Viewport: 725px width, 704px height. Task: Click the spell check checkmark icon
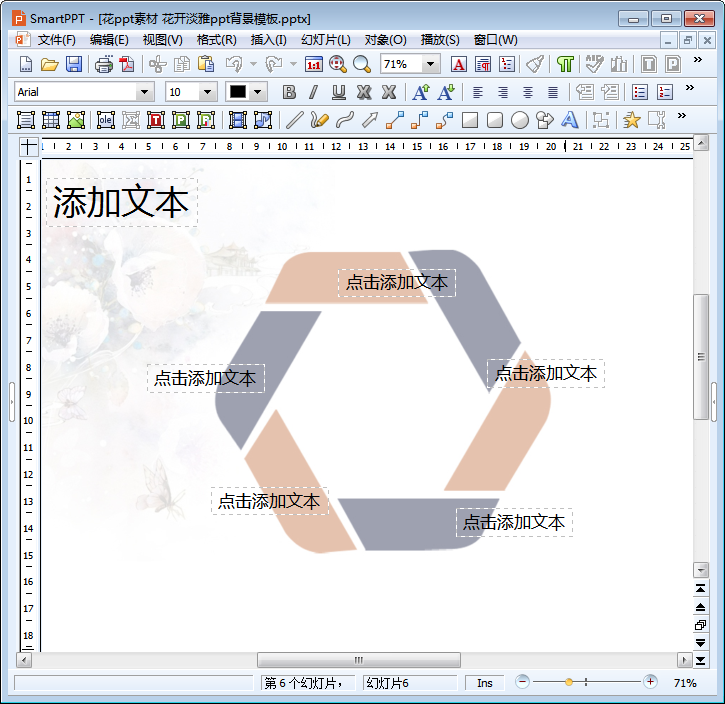click(594, 64)
